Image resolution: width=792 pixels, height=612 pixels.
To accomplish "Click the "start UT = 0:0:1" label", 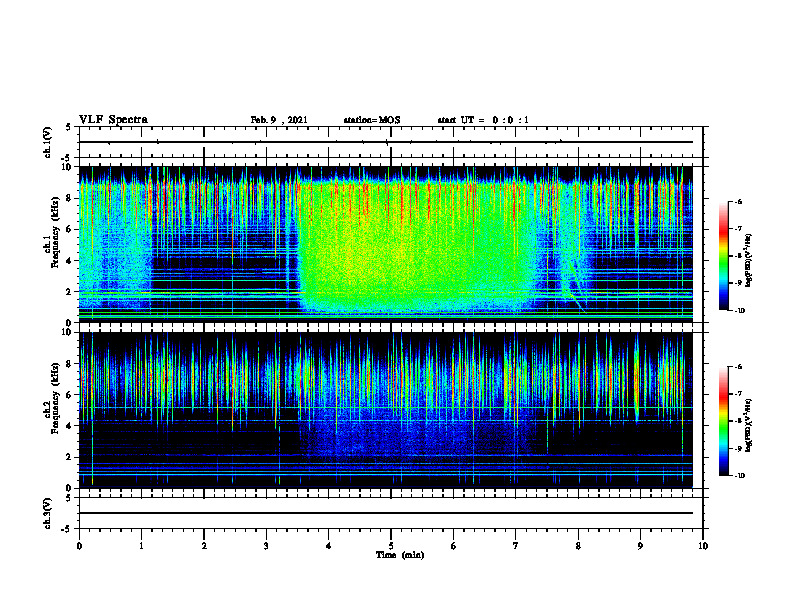I will [483, 120].
